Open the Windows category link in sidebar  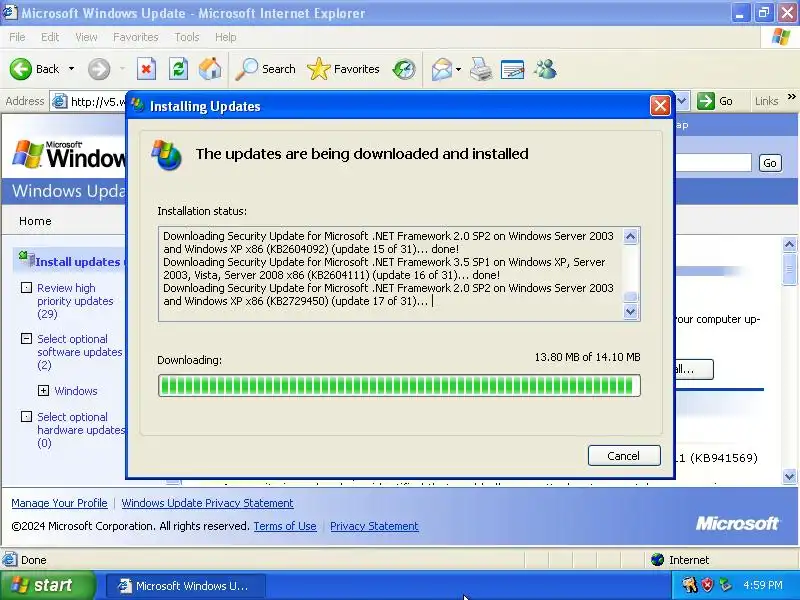(x=76, y=391)
